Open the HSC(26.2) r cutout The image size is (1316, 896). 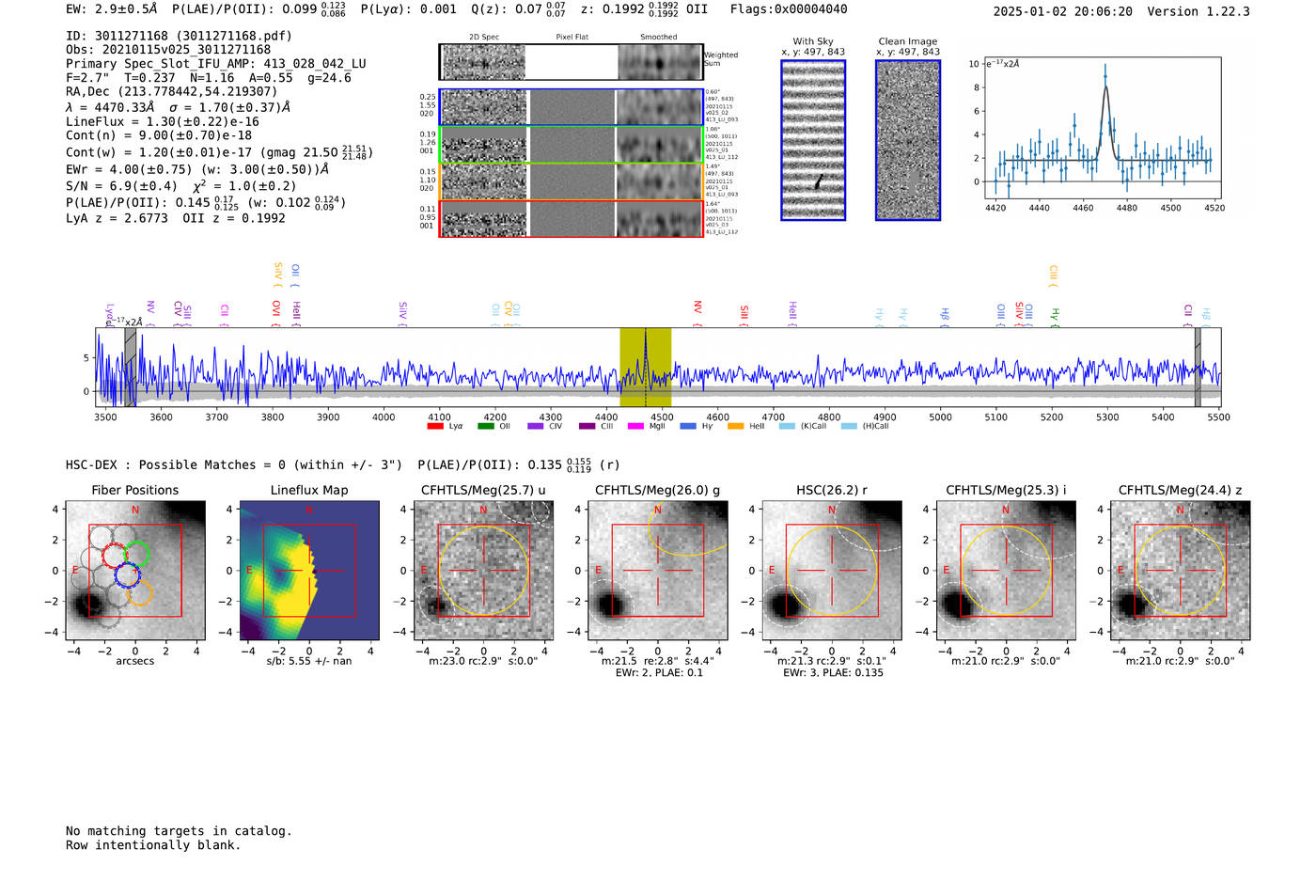click(832, 571)
